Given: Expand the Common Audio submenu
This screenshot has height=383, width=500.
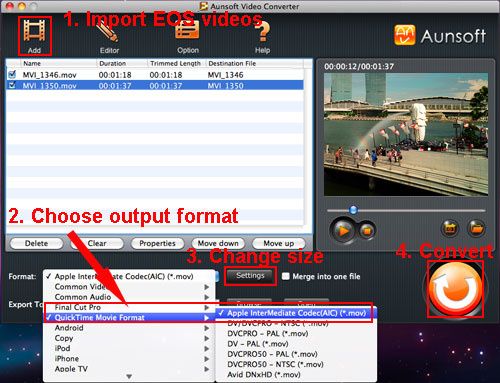Looking at the screenshot, I should tap(129, 297).
